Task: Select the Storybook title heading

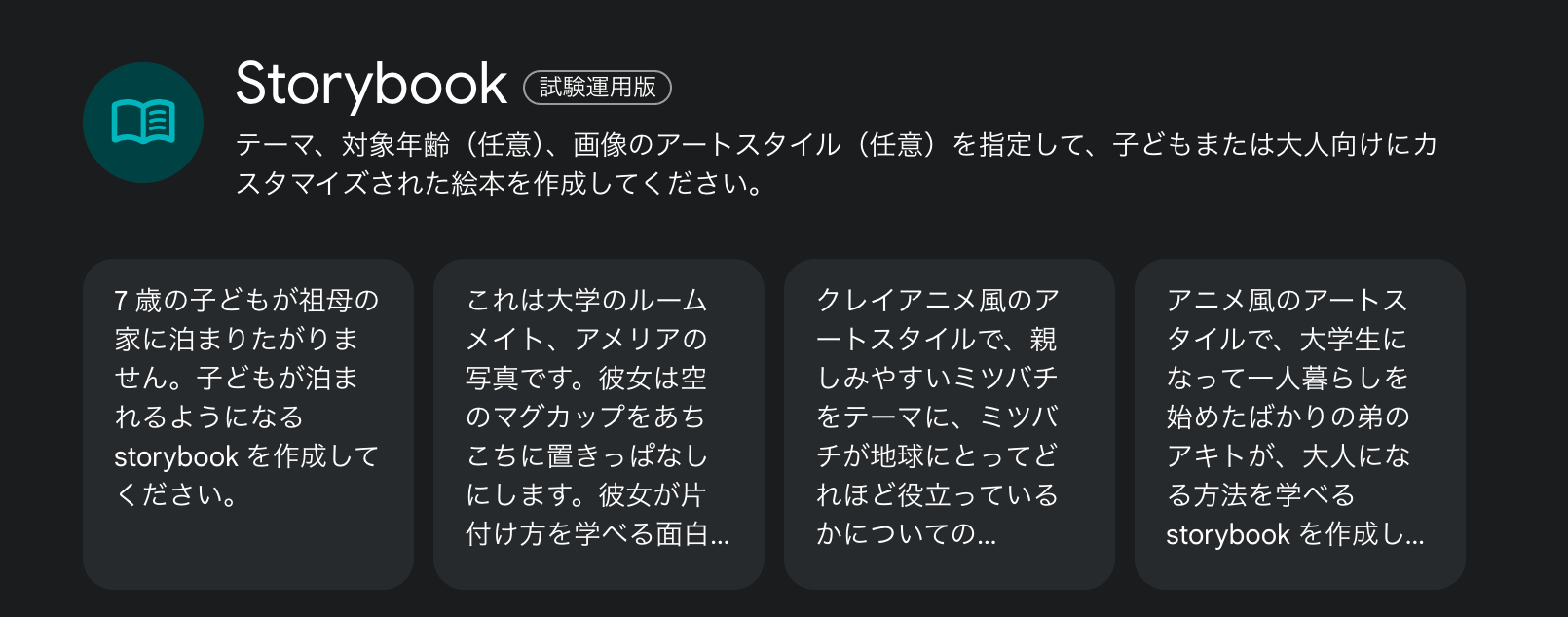Action: (371, 85)
